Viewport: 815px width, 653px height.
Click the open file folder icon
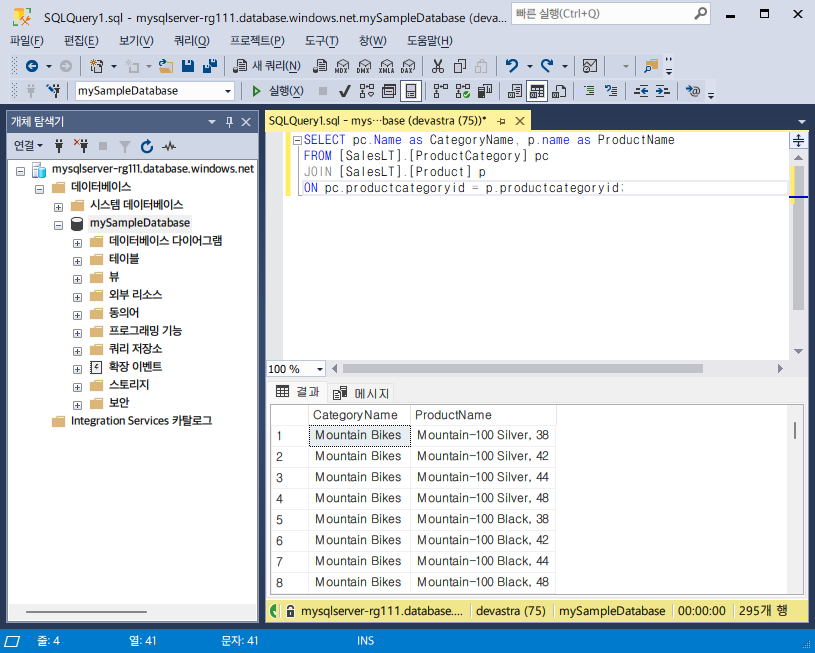166,66
